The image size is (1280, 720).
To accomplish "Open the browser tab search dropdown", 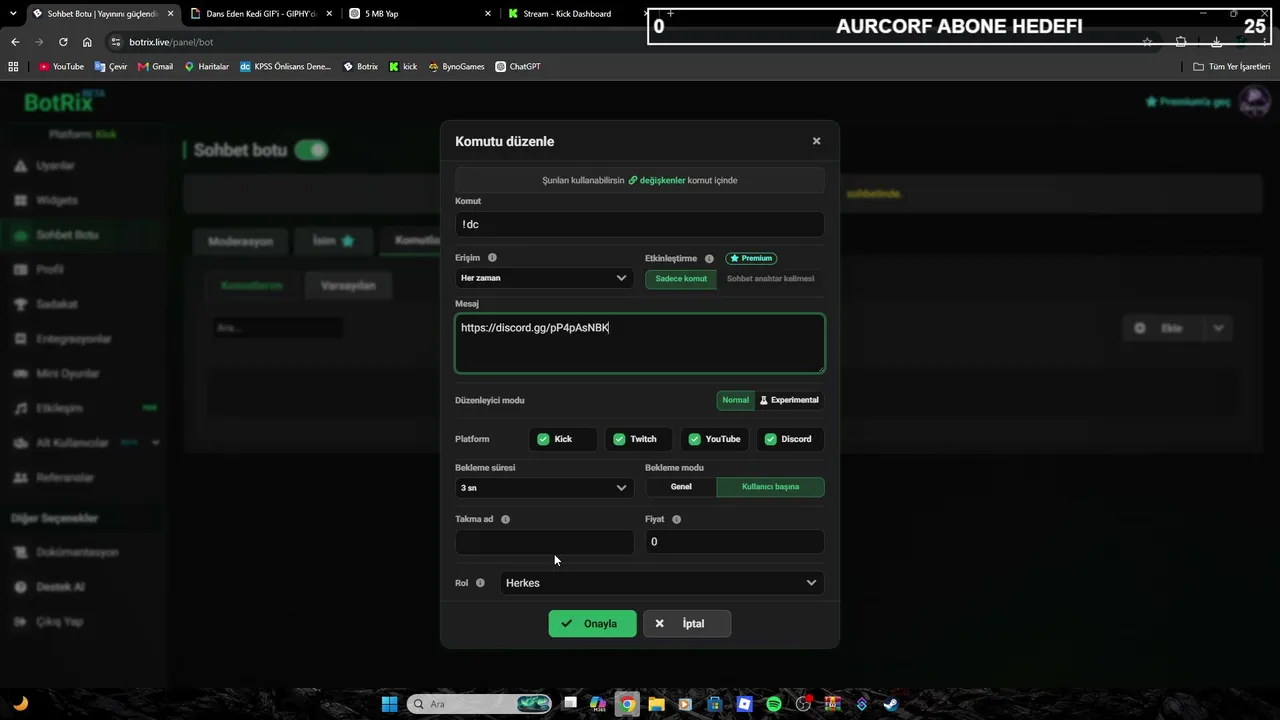I will click(x=12, y=13).
